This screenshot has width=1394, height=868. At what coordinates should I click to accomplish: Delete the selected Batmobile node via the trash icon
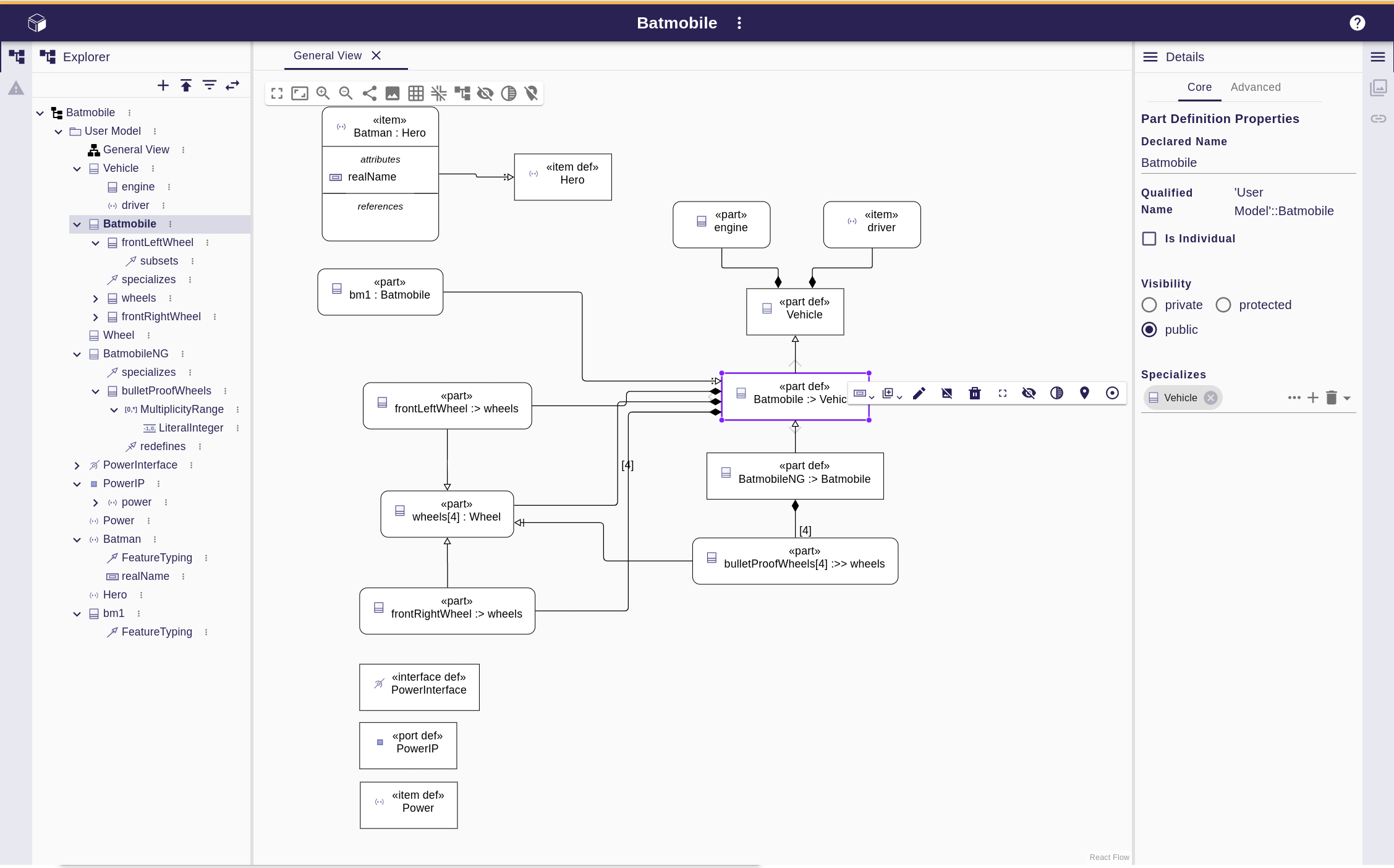pos(975,393)
